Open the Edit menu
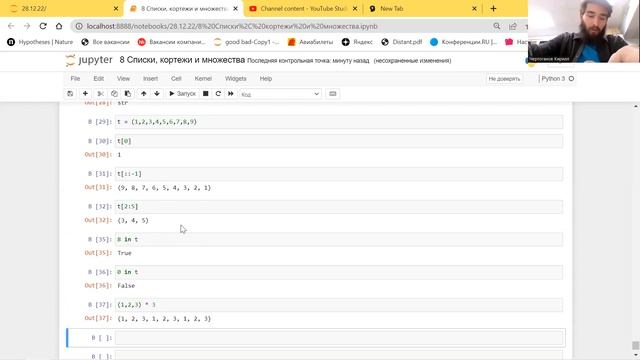Screen dimensions: 640x360 99,79
